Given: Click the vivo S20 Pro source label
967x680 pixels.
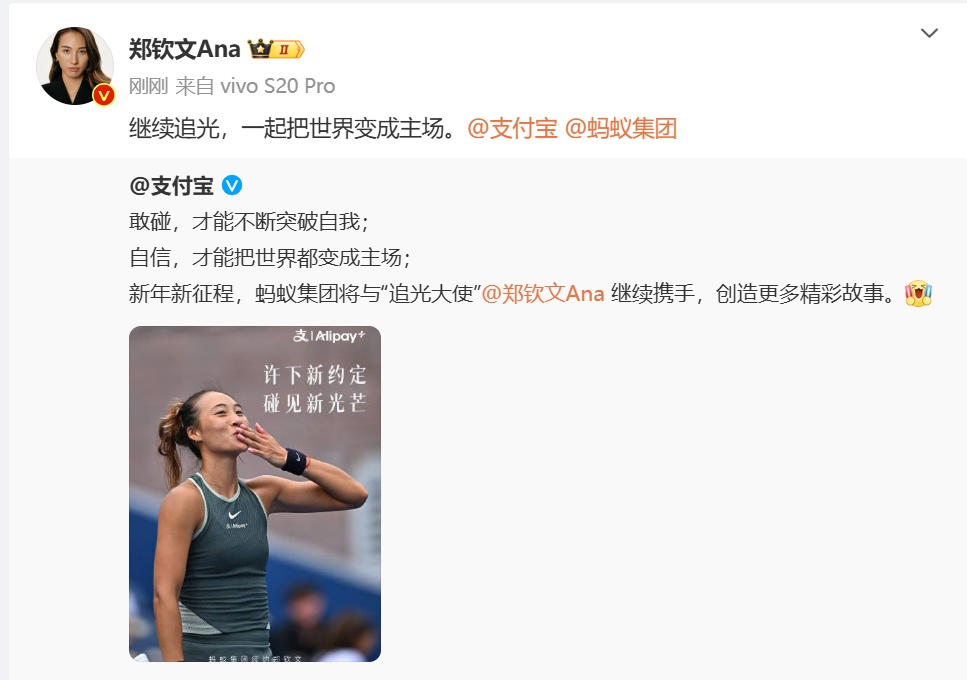Looking at the screenshot, I should pyautogui.click(x=278, y=86).
